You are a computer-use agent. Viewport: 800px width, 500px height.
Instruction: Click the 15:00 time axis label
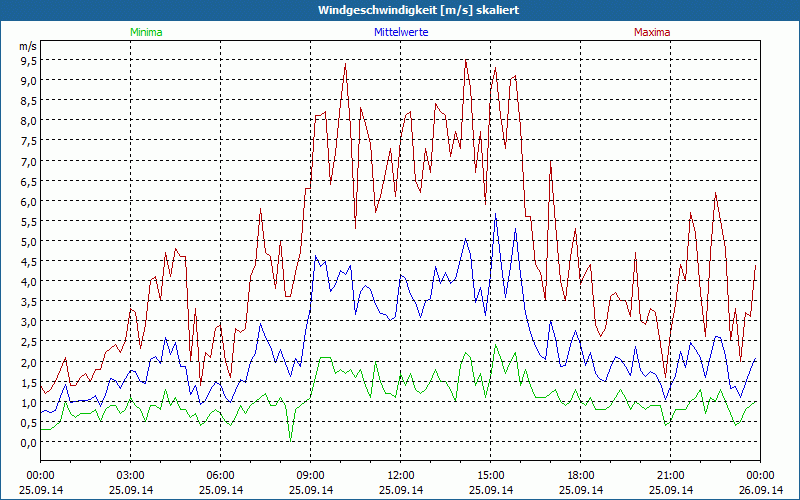coord(491,475)
